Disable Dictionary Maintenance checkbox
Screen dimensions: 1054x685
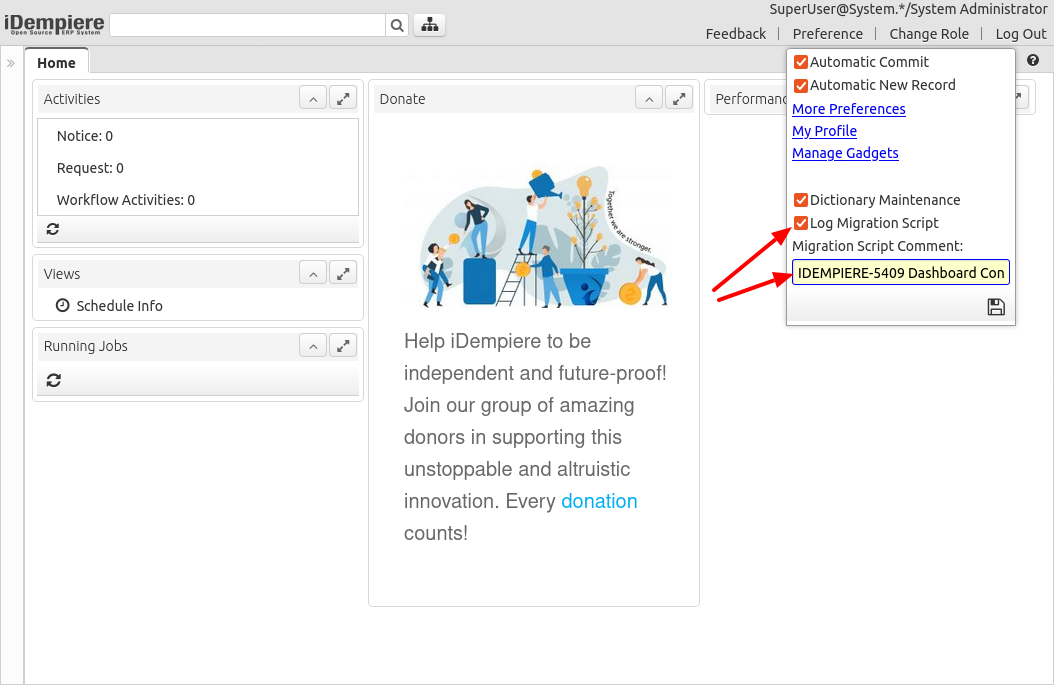800,200
